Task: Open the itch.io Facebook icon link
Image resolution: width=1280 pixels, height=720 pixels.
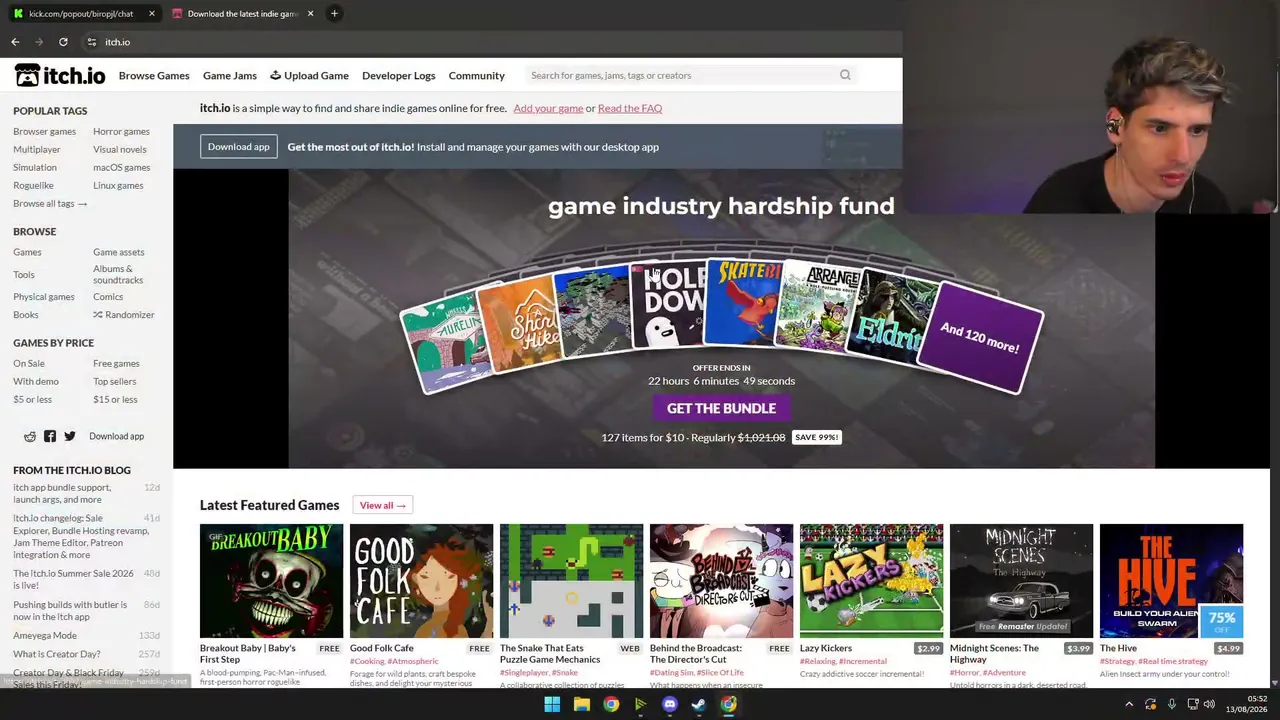Action: [50, 436]
